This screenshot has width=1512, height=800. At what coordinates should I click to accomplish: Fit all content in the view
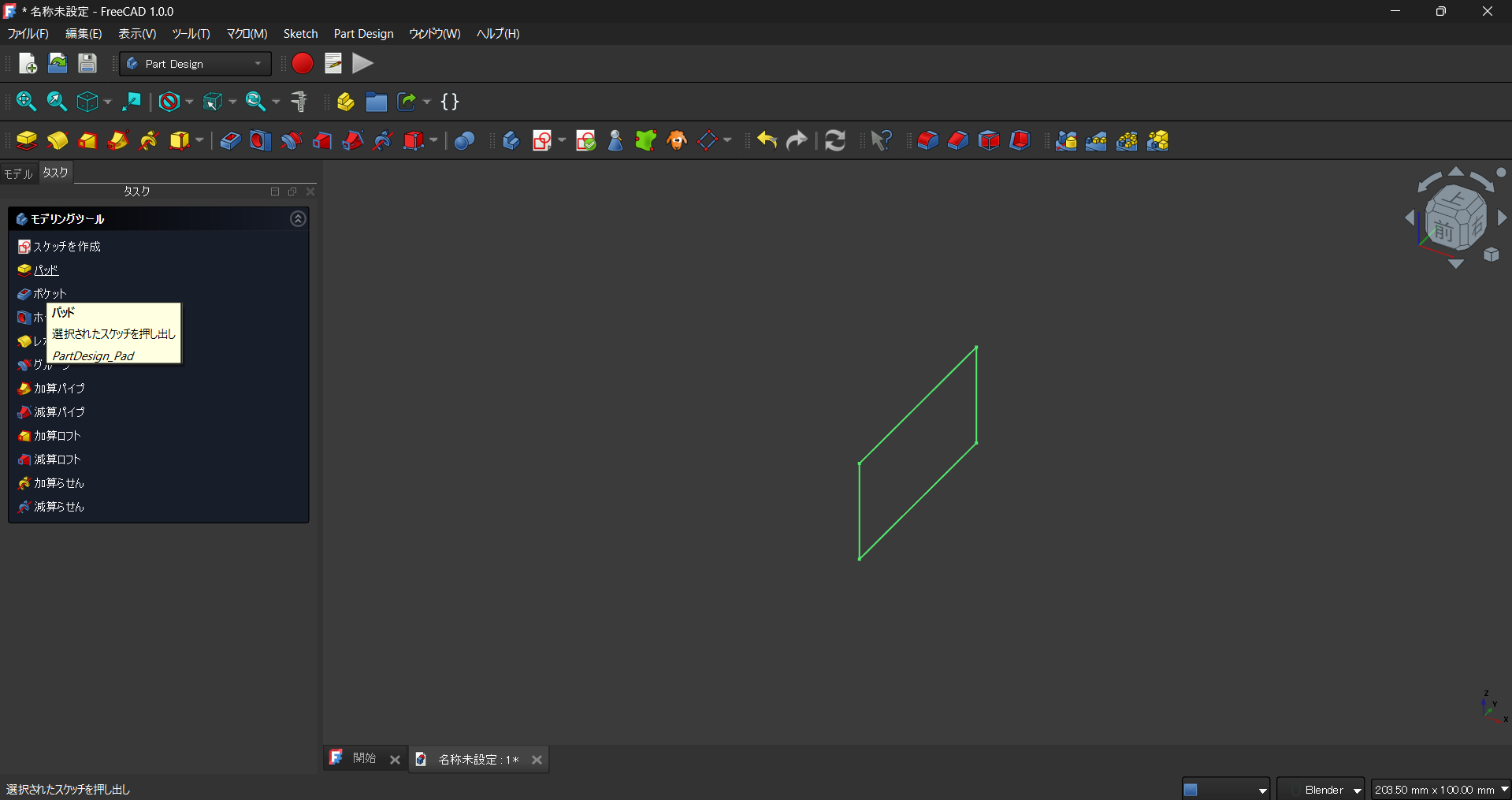pyautogui.click(x=26, y=102)
